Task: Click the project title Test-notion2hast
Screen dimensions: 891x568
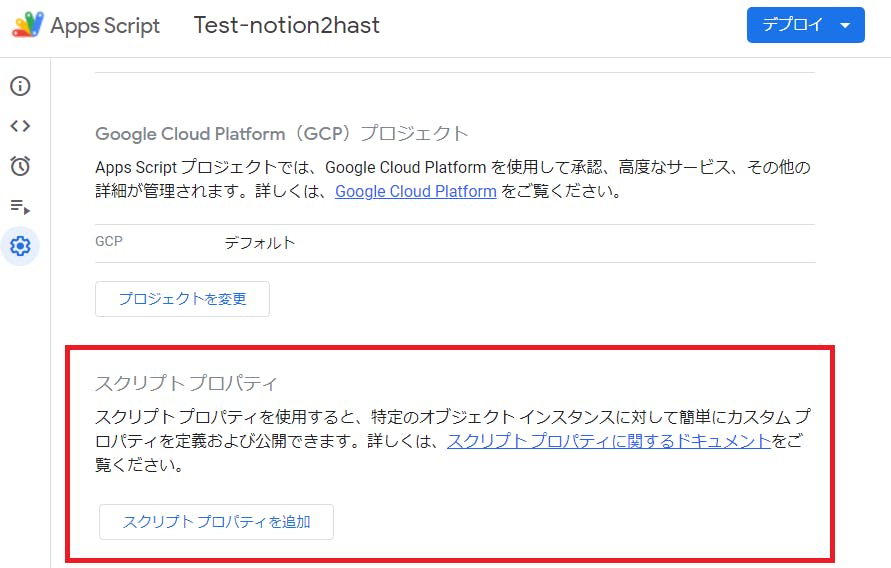Action: pyautogui.click(x=287, y=25)
